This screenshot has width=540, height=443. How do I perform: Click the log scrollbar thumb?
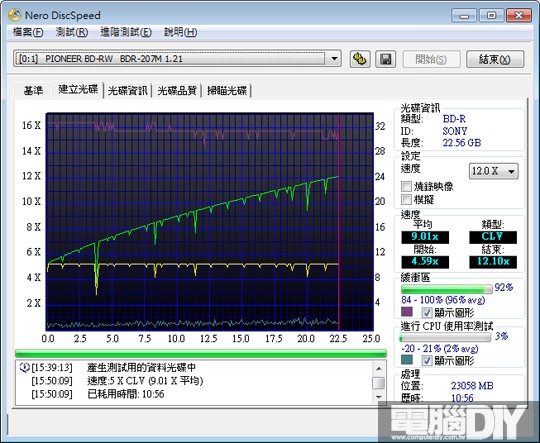tap(379, 383)
